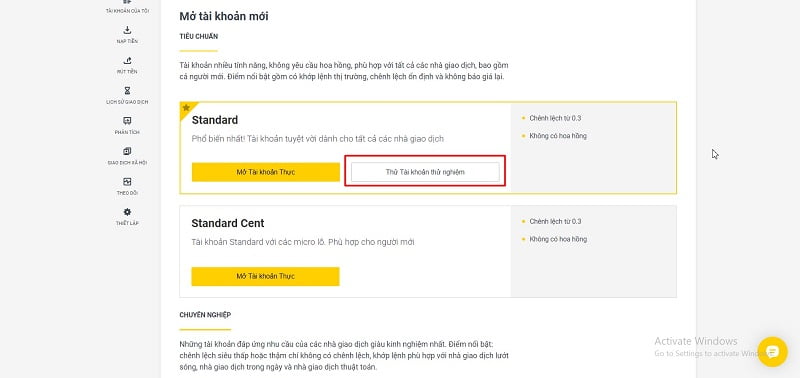Open the Nạp tiền deposit icon
Image resolution: width=800 pixels, height=378 pixels.
127,30
